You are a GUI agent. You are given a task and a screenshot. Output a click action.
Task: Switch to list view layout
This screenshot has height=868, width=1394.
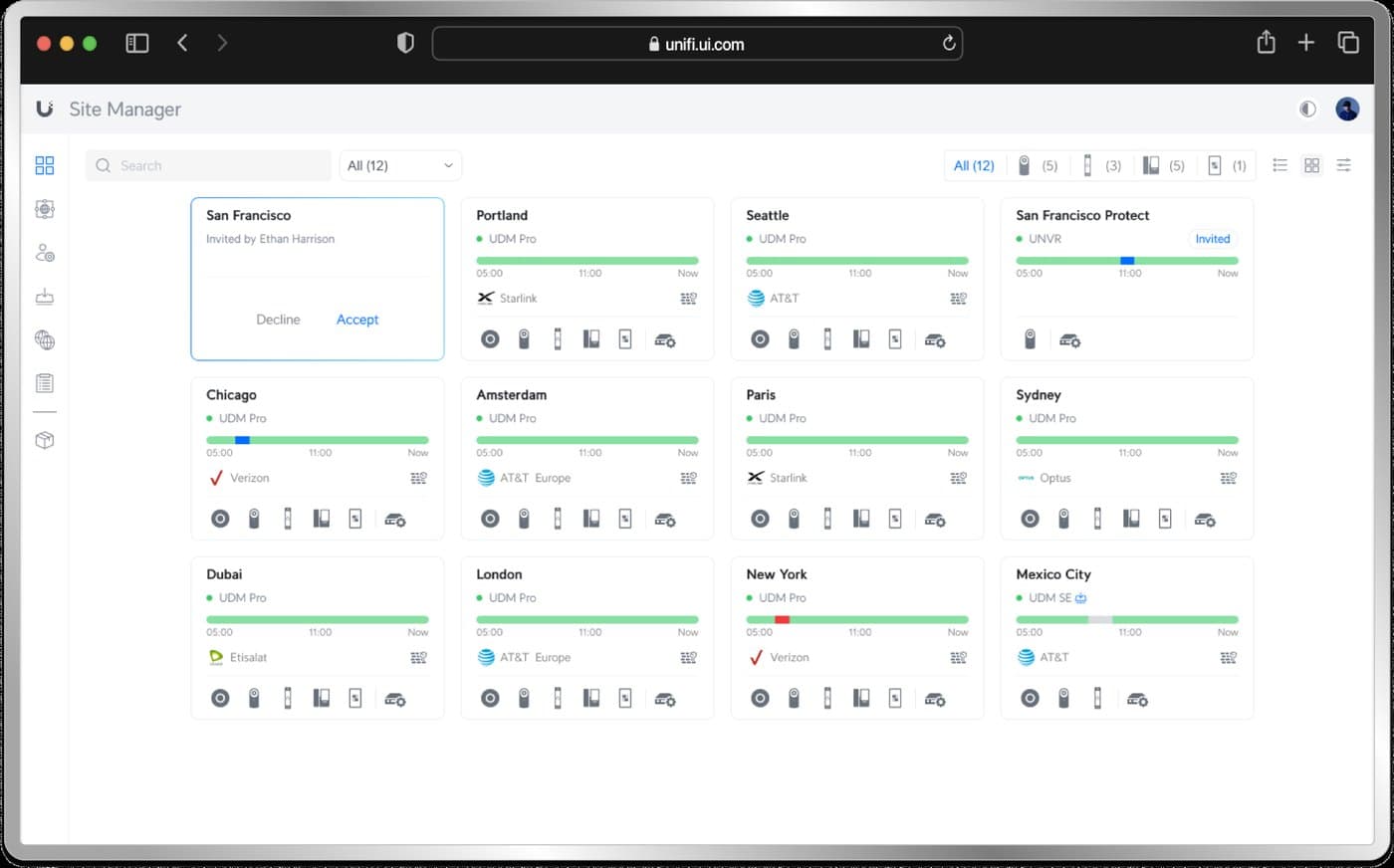[1279, 165]
